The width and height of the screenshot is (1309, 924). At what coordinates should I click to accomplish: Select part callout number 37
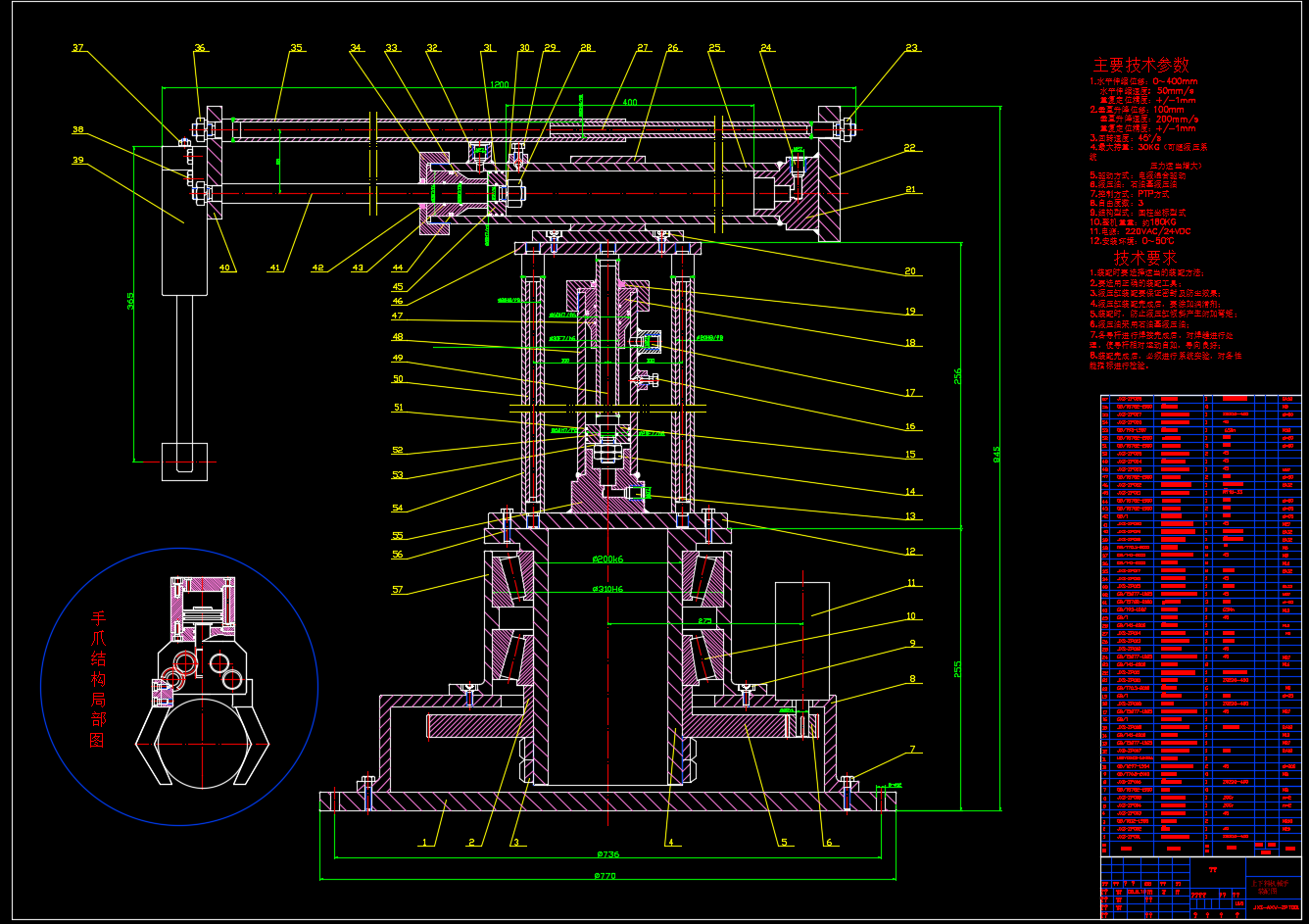[78, 47]
